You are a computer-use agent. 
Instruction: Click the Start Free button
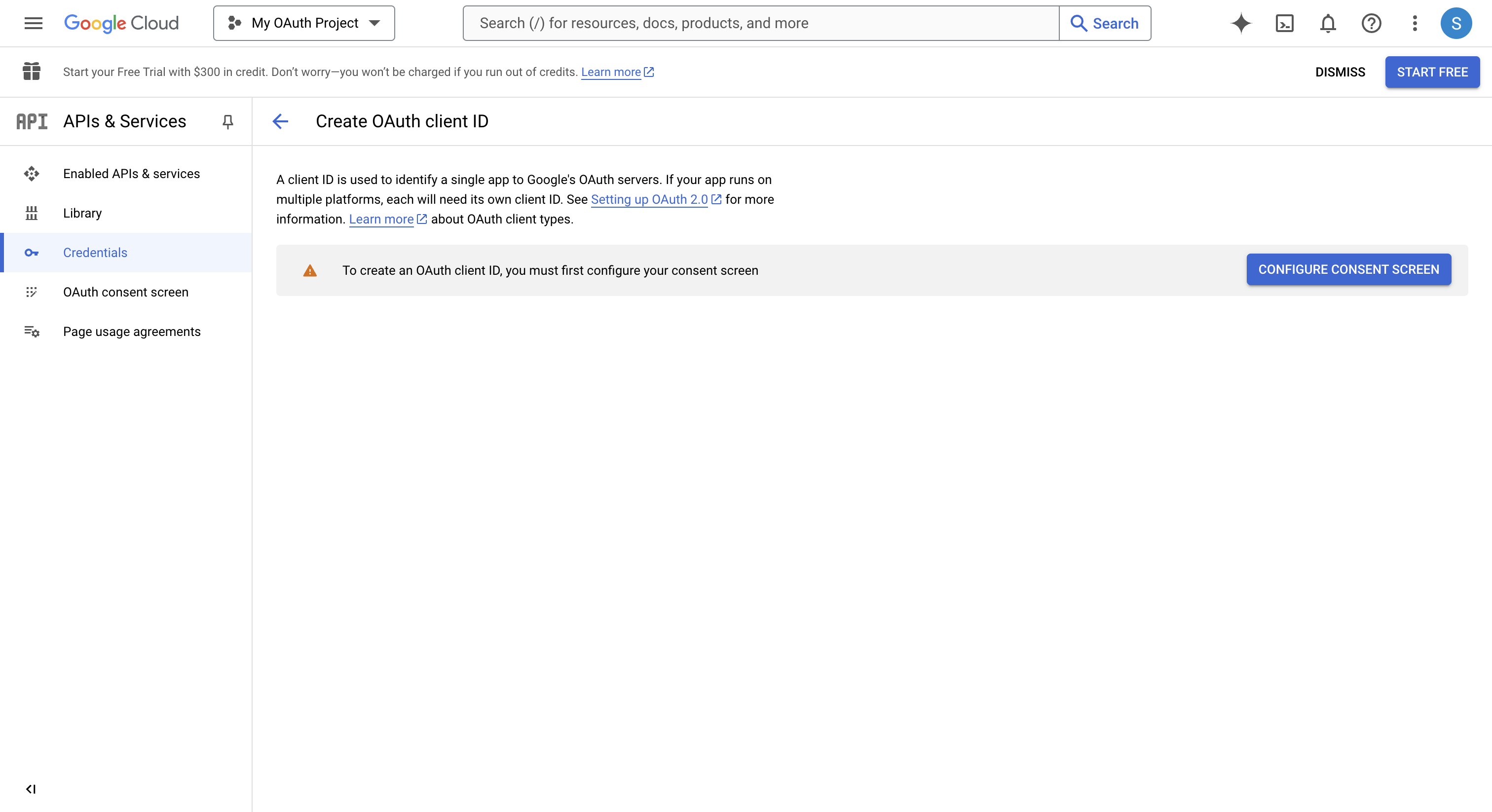coord(1432,72)
